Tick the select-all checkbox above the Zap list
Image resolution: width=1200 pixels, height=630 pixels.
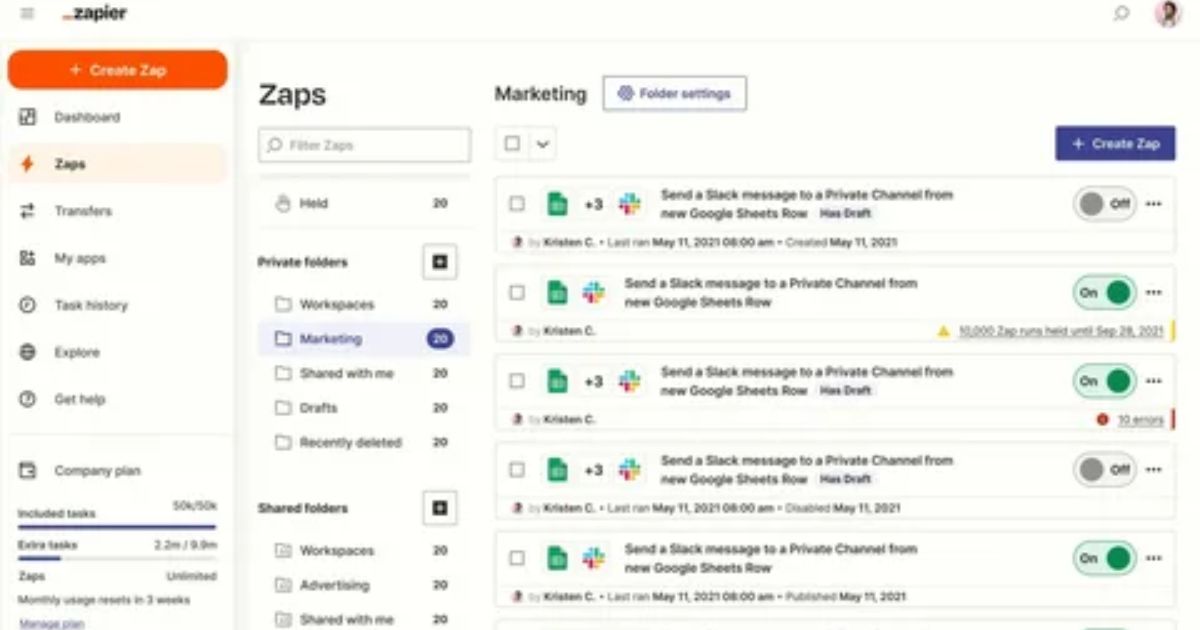[512, 144]
